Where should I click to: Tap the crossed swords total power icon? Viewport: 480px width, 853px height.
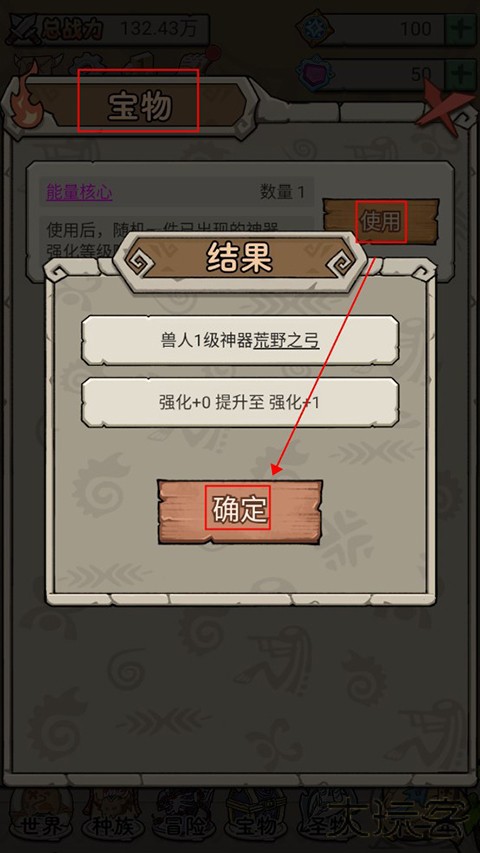point(23,30)
